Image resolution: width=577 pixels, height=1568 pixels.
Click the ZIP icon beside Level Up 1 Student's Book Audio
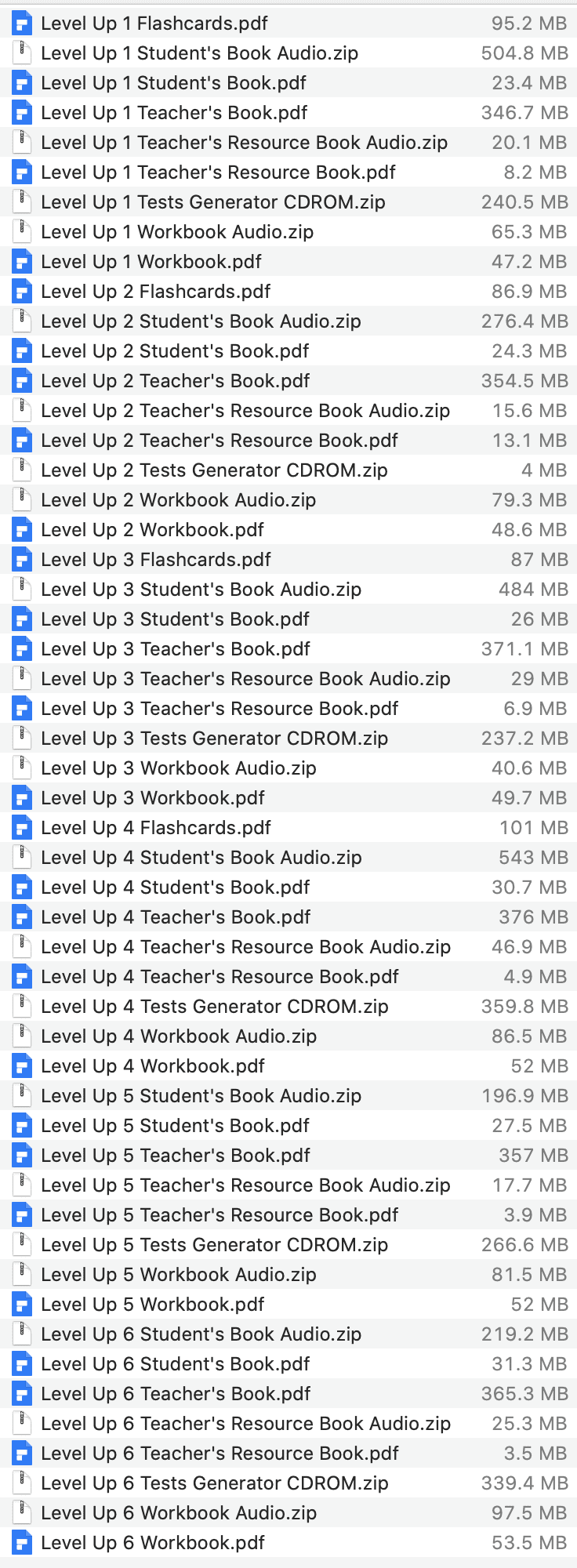tap(21, 53)
